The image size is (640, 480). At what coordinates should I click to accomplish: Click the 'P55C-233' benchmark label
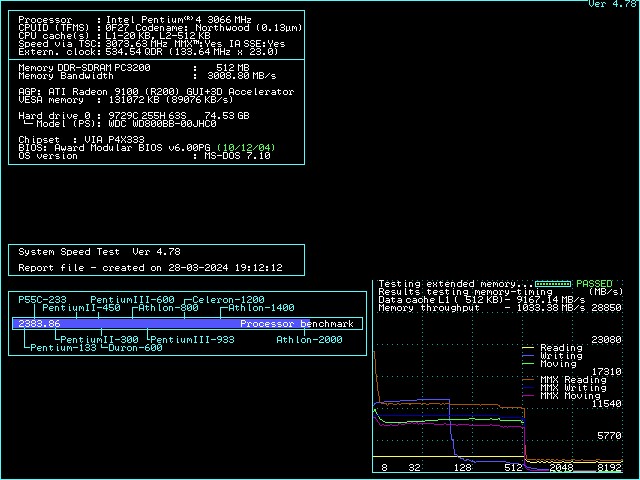42,300
